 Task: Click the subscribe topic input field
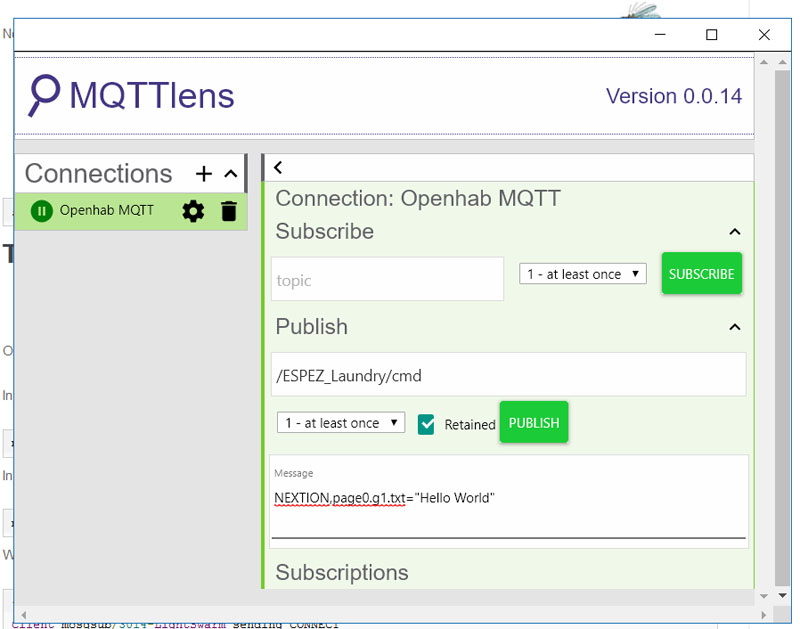point(387,279)
